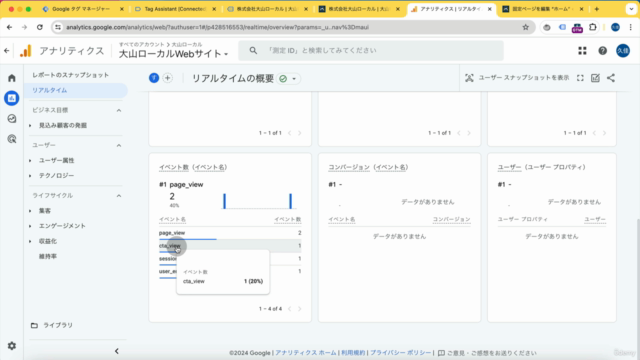Open the Analytics Home icon in sidebar
This screenshot has width=640, height=360.
12,78
